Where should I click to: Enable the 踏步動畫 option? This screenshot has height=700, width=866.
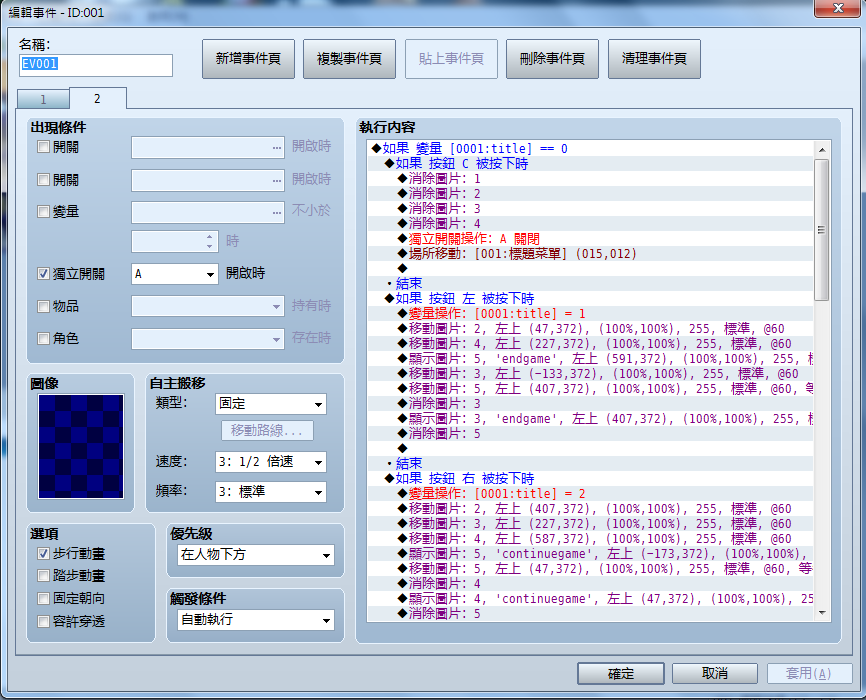click(43, 576)
